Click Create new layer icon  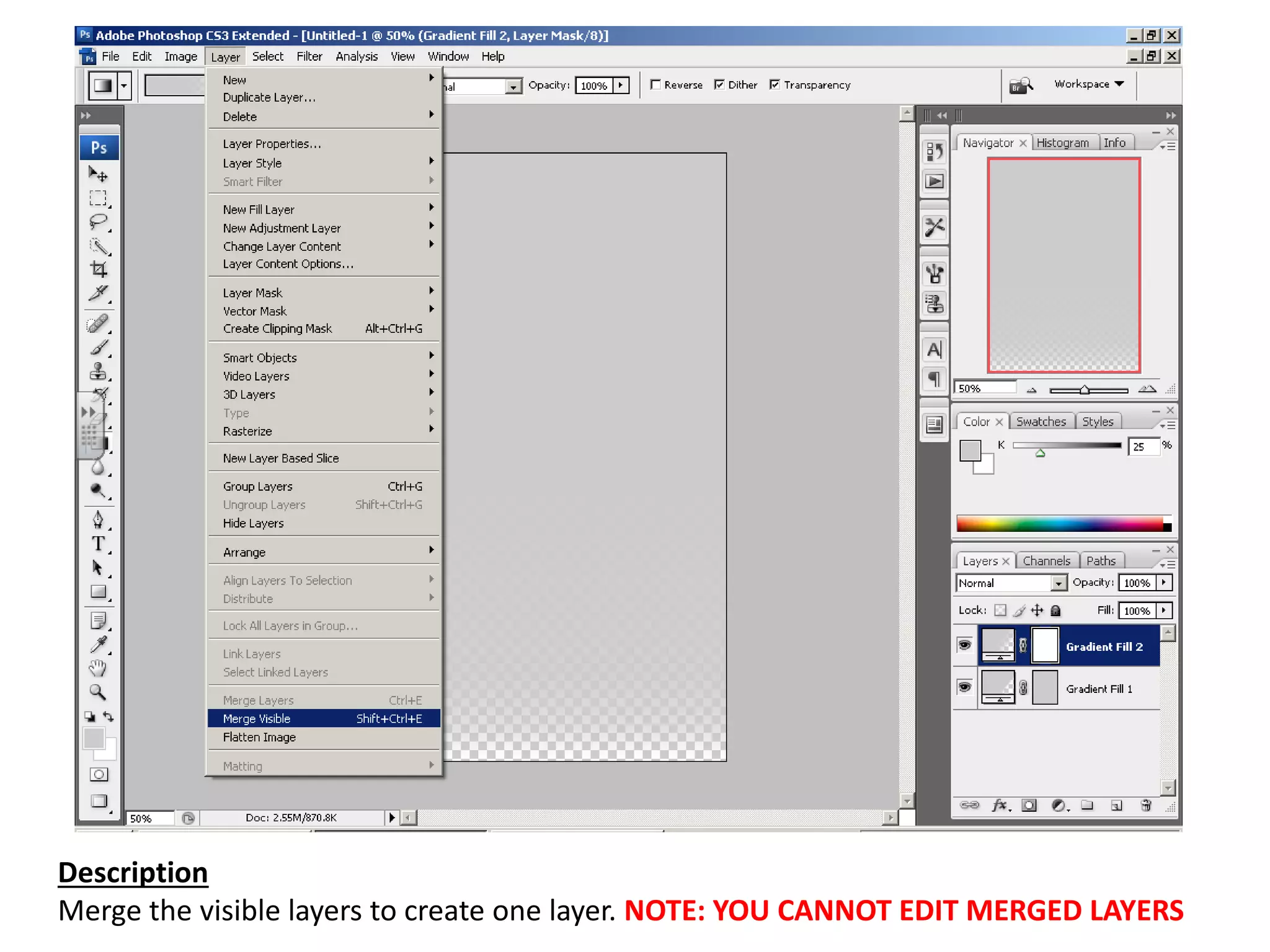click(x=1117, y=805)
